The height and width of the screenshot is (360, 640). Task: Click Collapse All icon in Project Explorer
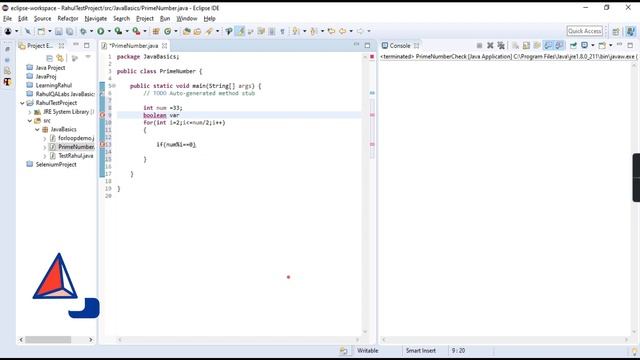(x=49, y=58)
